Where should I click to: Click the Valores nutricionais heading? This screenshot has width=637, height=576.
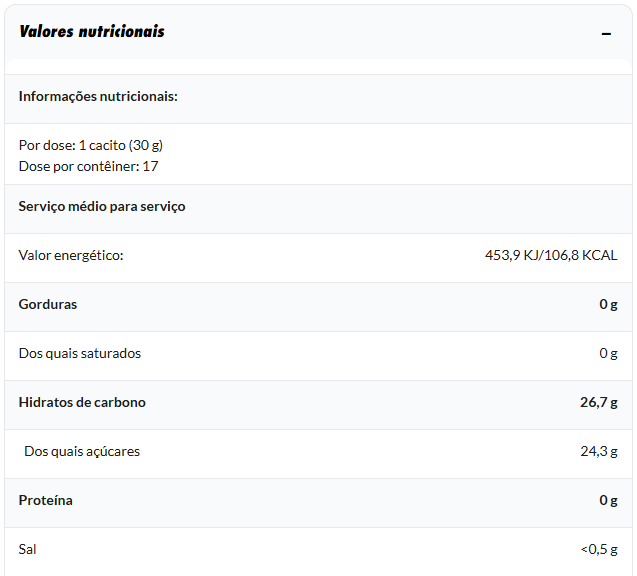(92, 32)
